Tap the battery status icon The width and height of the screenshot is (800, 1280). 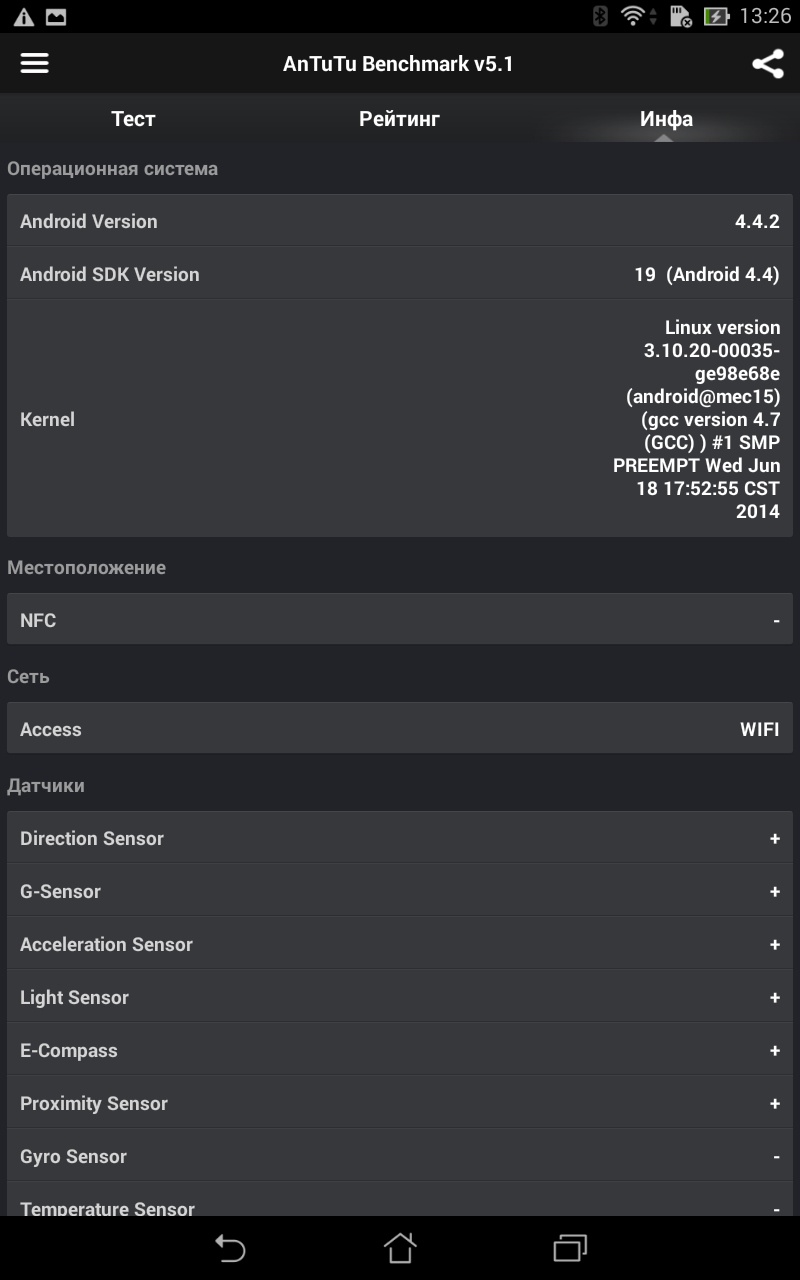(x=716, y=16)
